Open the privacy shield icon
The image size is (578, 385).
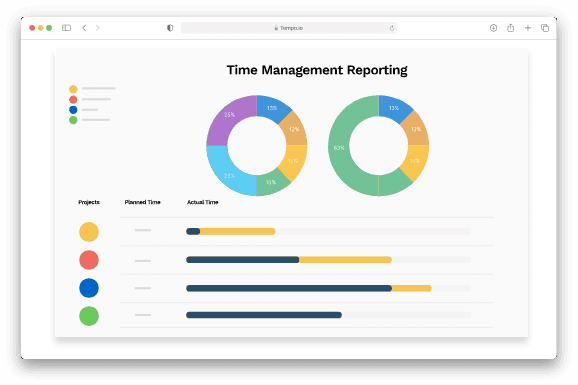coord(170,28)
